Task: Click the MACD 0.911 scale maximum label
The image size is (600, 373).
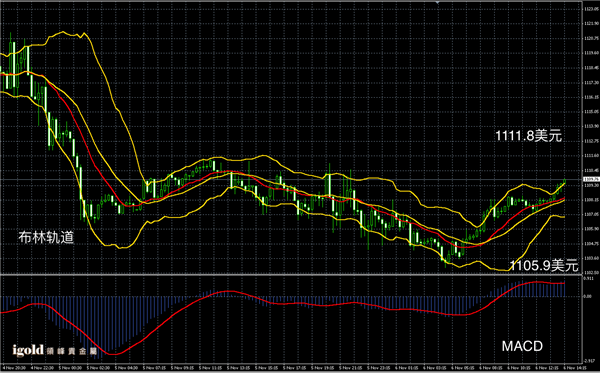Action: (589, 278)
